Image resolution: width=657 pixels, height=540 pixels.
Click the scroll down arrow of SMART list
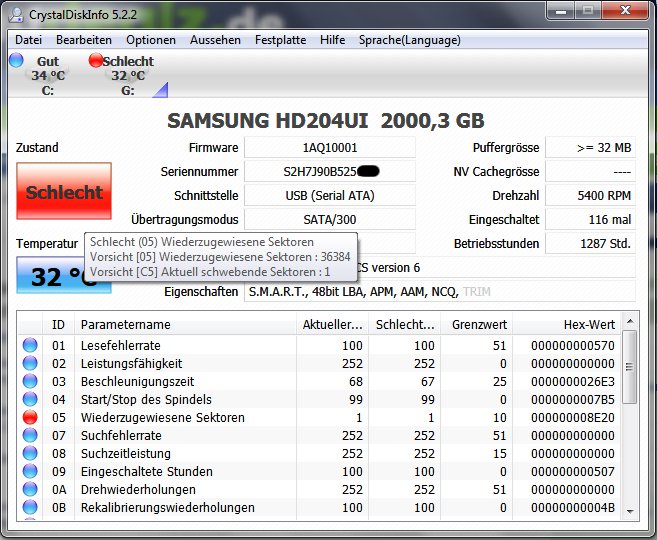point(630,512)
